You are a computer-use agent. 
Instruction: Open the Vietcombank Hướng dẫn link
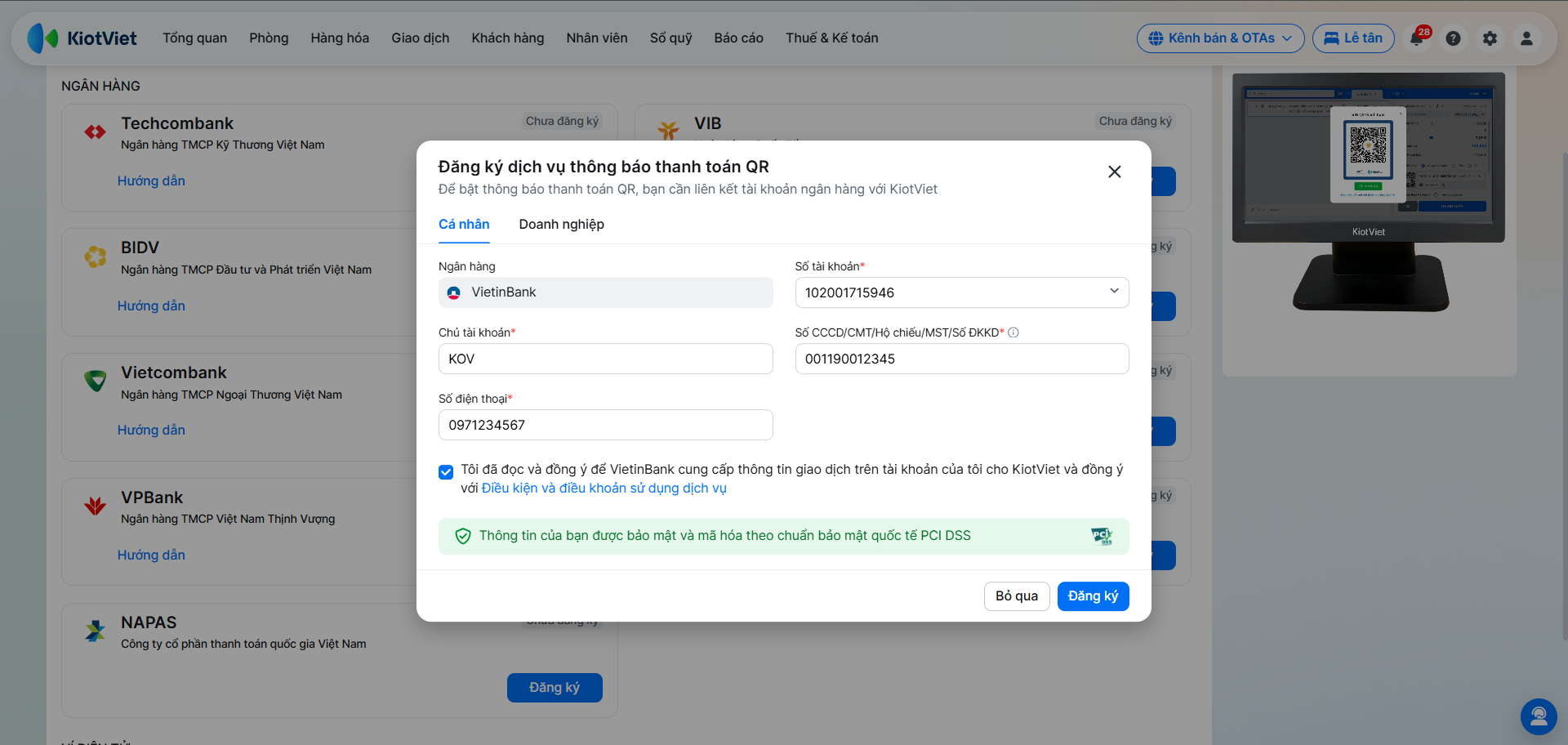click(x=151, y=430)
